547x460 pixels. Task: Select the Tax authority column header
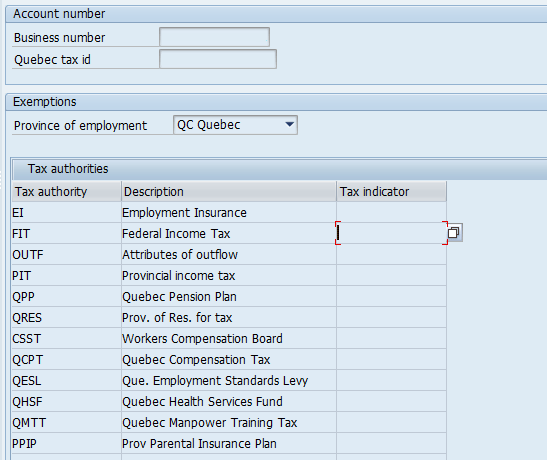pyautogui.click(x=66, y=191)
